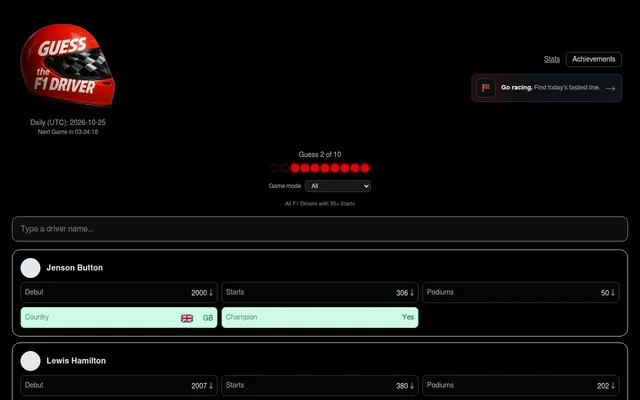Viewport: 640px width, 400px height.
Task: Click the green Country GB cell
Action: point(119,318)
